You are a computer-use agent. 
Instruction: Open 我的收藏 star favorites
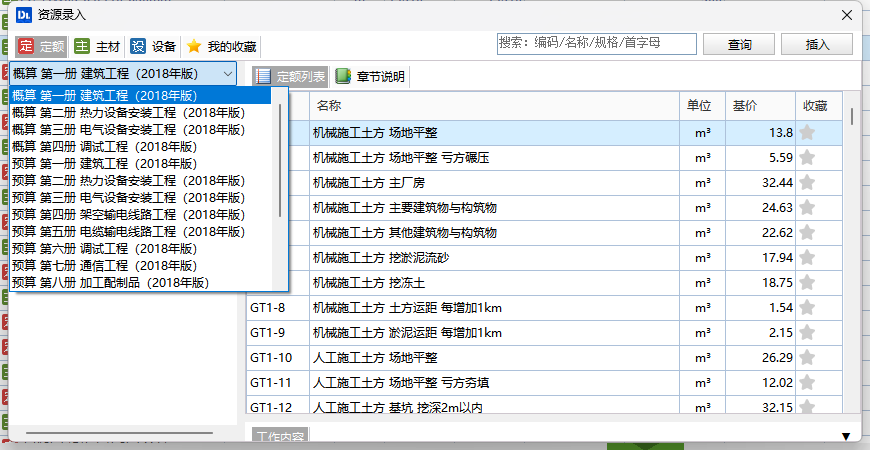coord(221,46)
